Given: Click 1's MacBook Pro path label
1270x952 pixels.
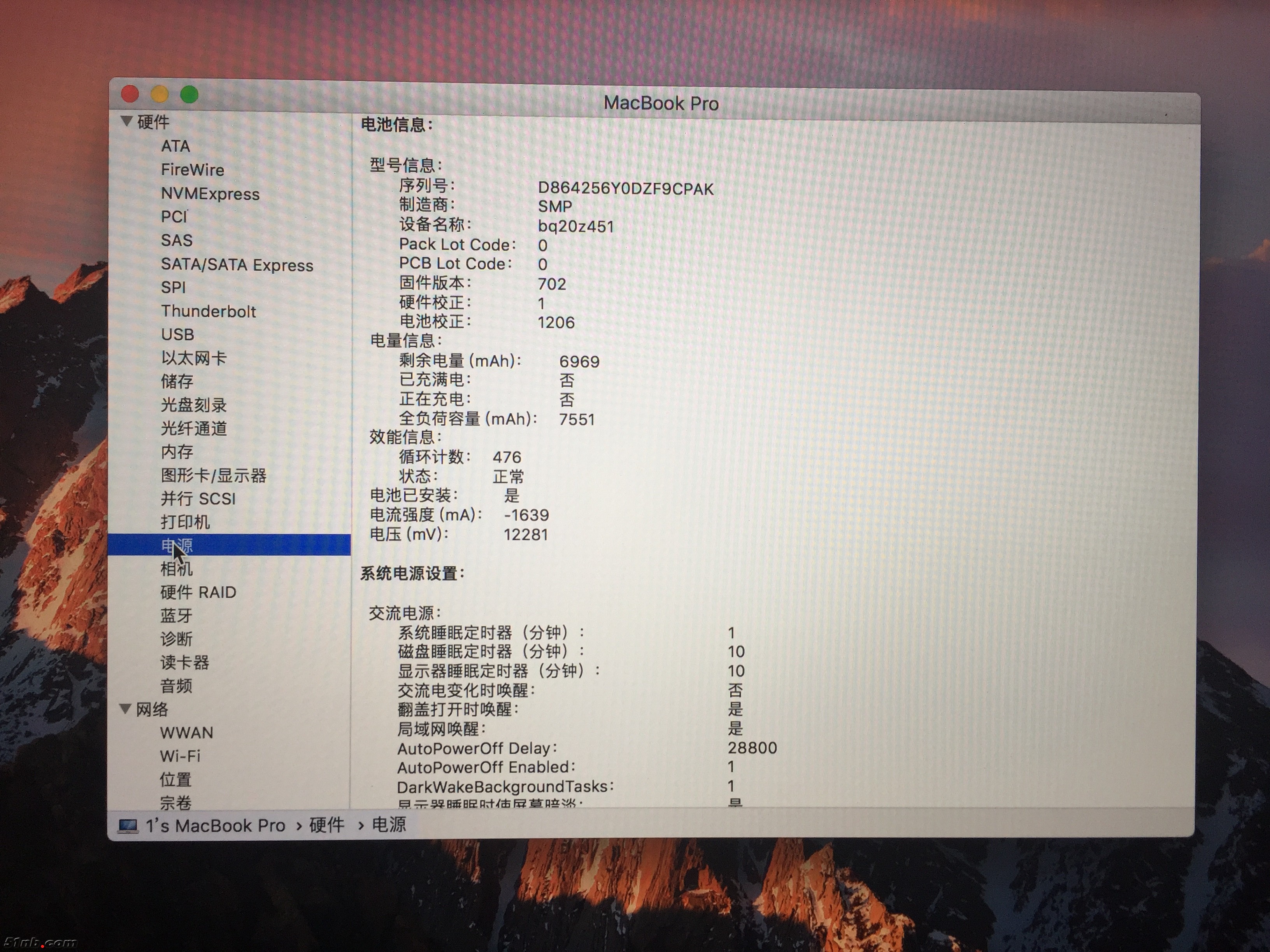Looking at the screenshot, I should pyautogui.click(x=215, y=826).
